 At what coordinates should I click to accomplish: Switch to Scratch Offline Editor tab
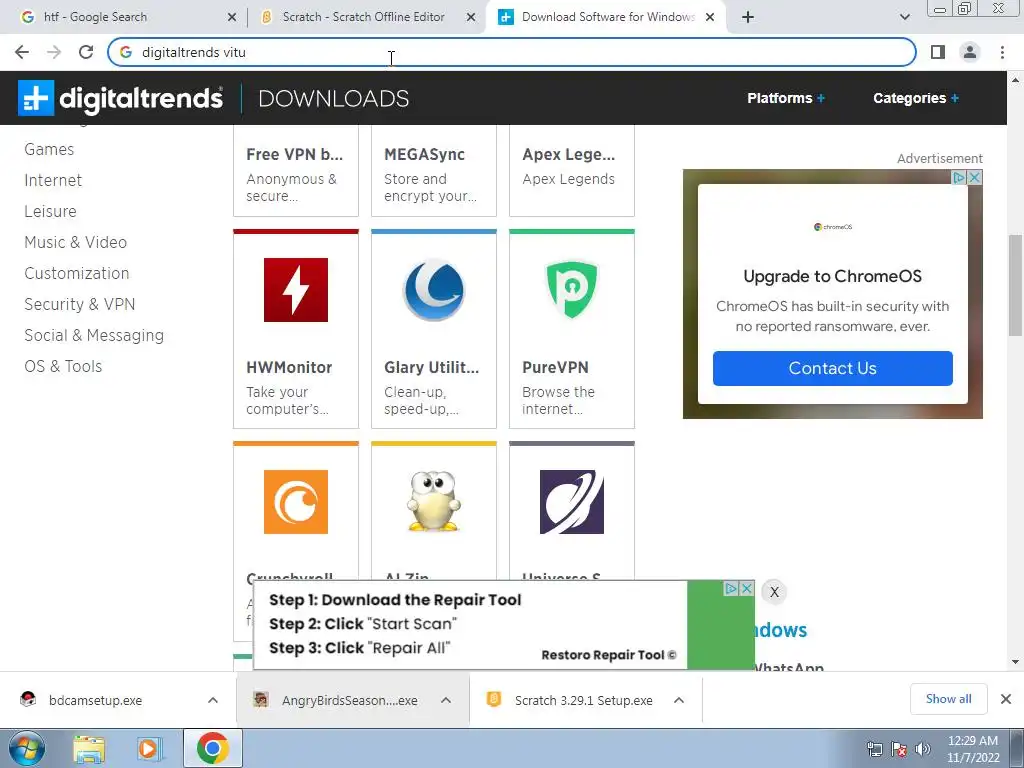[x=366, y=17]
